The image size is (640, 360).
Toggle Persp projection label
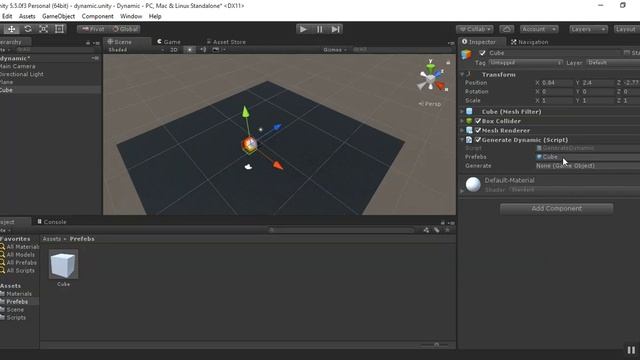[x=430, y=104]
